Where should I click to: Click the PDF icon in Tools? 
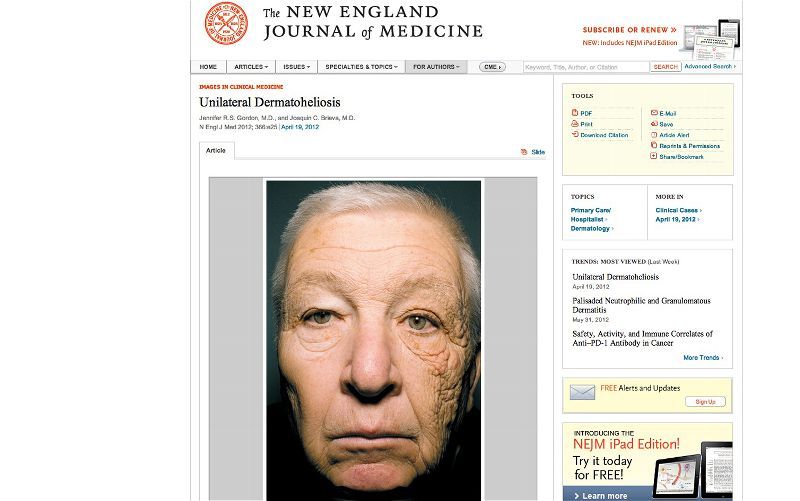tap(574, 113)
